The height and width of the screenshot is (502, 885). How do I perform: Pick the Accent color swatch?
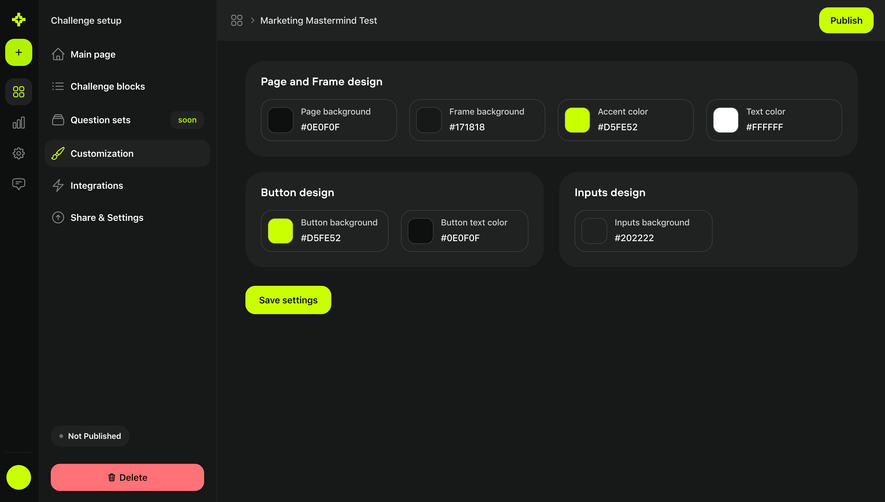pyautogui.click(x=577, y=120)
